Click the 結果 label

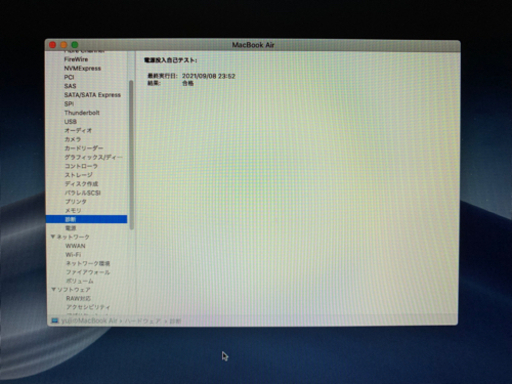point(154,83)
